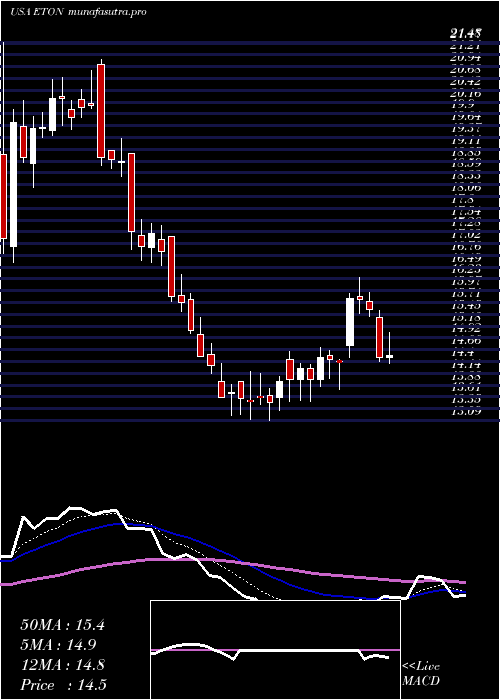Click the 21.45 top price label
The height and width of the screenshot is (700, 500).
pos(465,33)
